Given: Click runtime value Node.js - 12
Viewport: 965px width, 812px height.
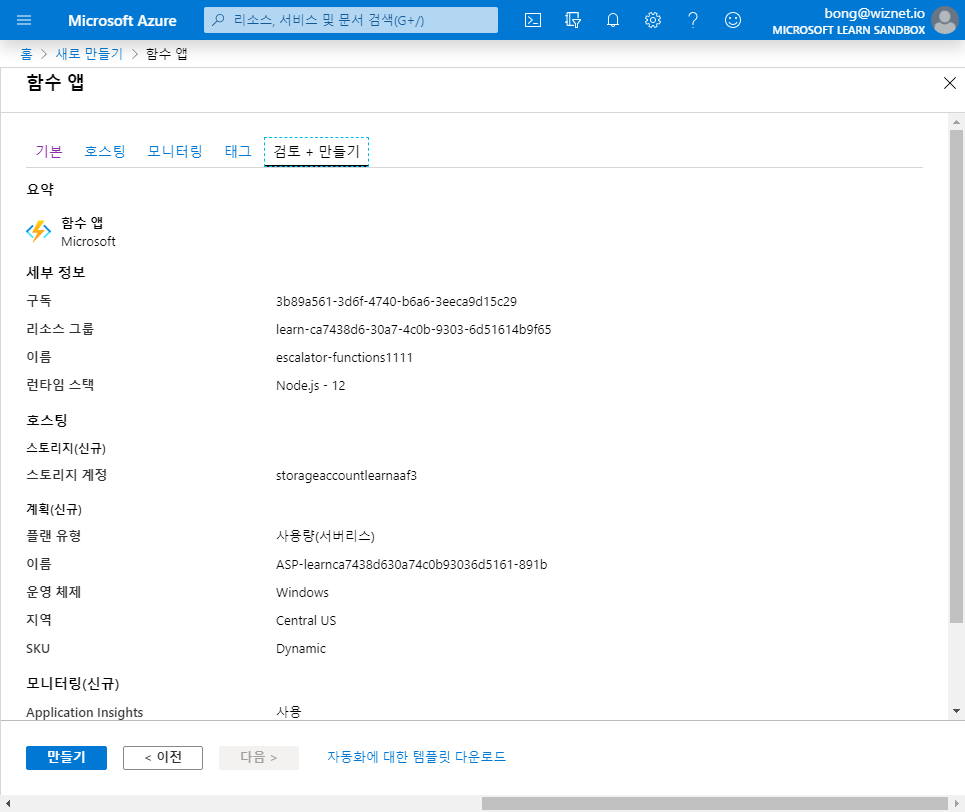Looking at the screenshot, I should pos(310,386).
